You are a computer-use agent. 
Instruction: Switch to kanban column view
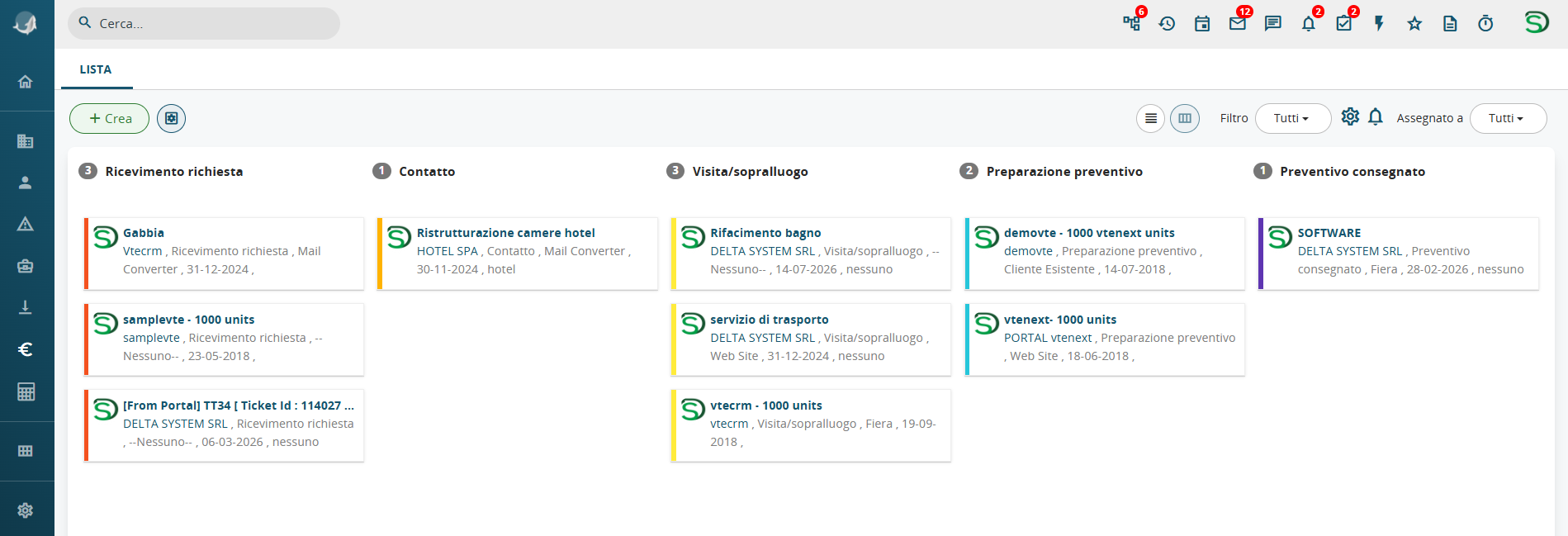[1185, 118]
